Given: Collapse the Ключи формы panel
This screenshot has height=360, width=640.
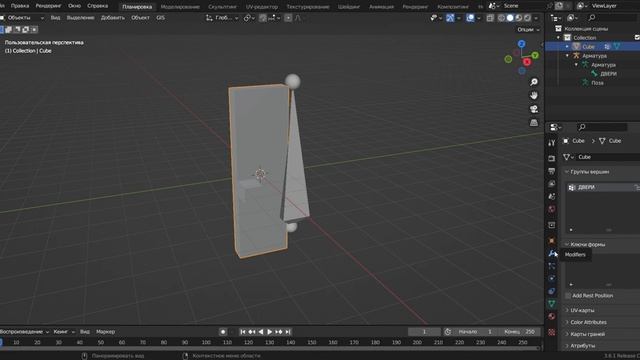Looking at the screenshot, I should 587,244.
